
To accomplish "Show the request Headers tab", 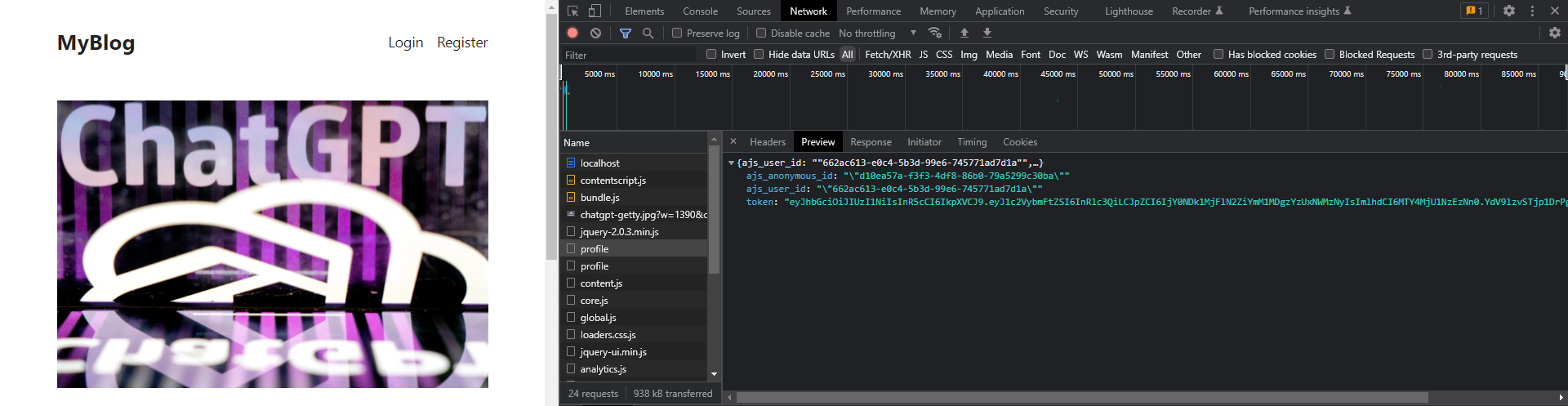I will 768,142.
